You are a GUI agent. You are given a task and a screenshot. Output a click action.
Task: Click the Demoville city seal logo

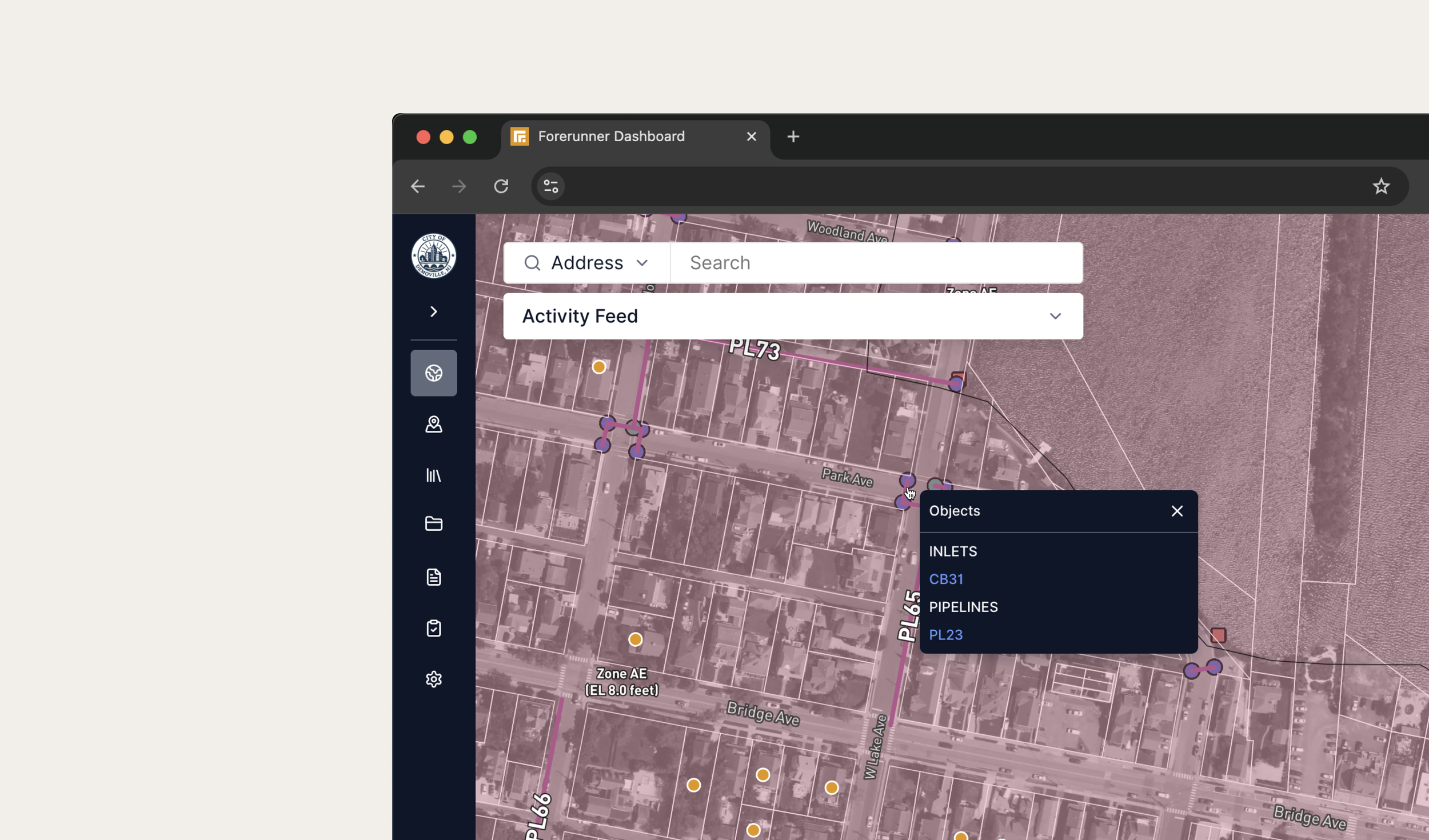(x=433, y=255)
